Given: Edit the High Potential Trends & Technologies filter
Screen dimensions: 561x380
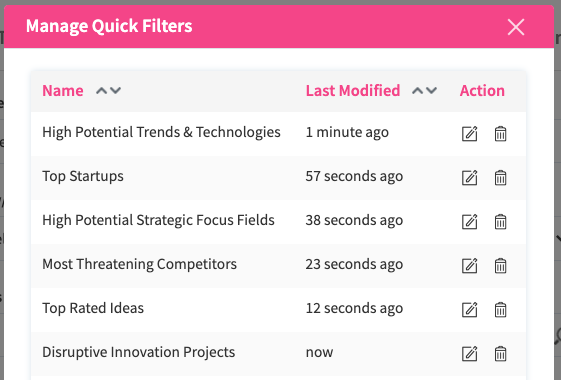Looking at the screenshot, I should point(469,133).
